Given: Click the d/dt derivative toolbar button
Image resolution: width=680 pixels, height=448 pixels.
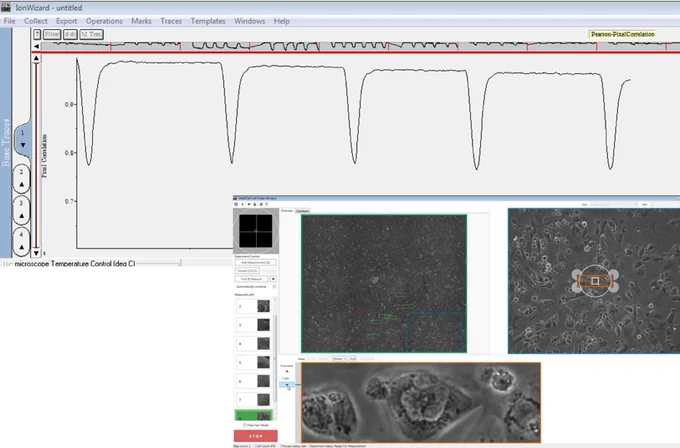Looking at the screenshot, I should click(70, 34).
